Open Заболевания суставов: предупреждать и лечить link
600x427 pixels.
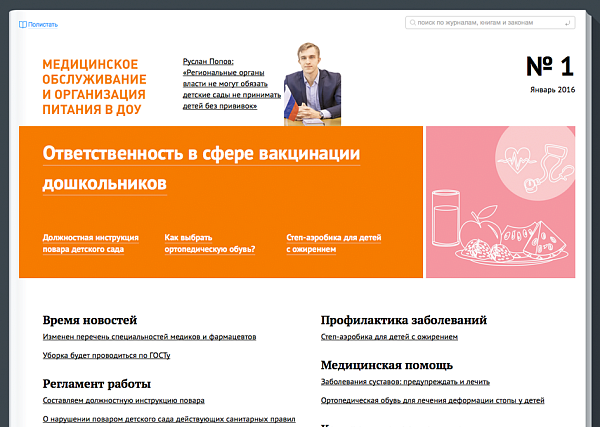click(405, 382)
